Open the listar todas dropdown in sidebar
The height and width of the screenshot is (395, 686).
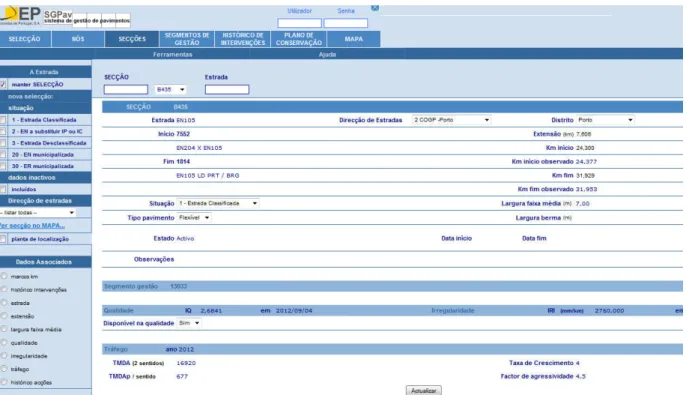click(38, 213)
